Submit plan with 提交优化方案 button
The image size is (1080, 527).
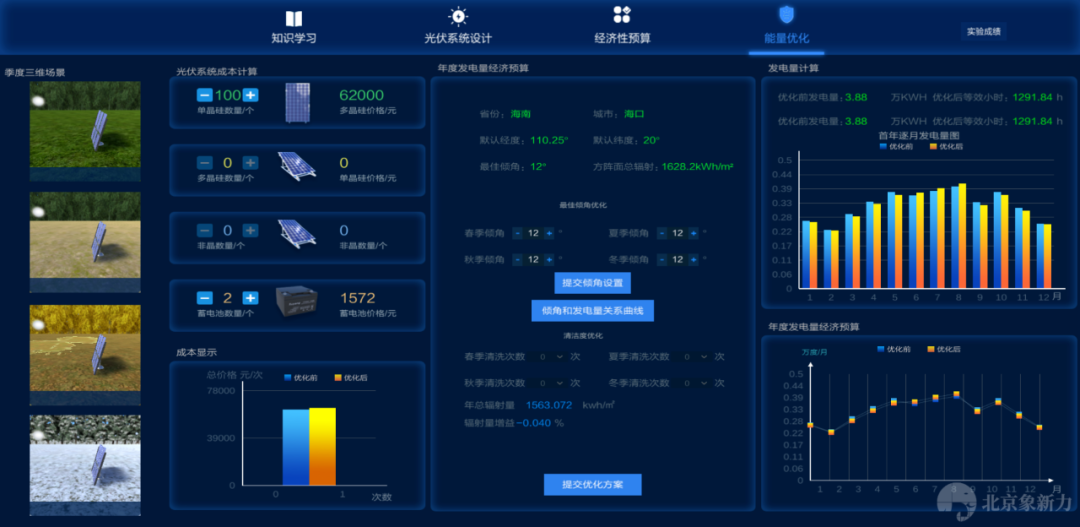coord(592,485)
